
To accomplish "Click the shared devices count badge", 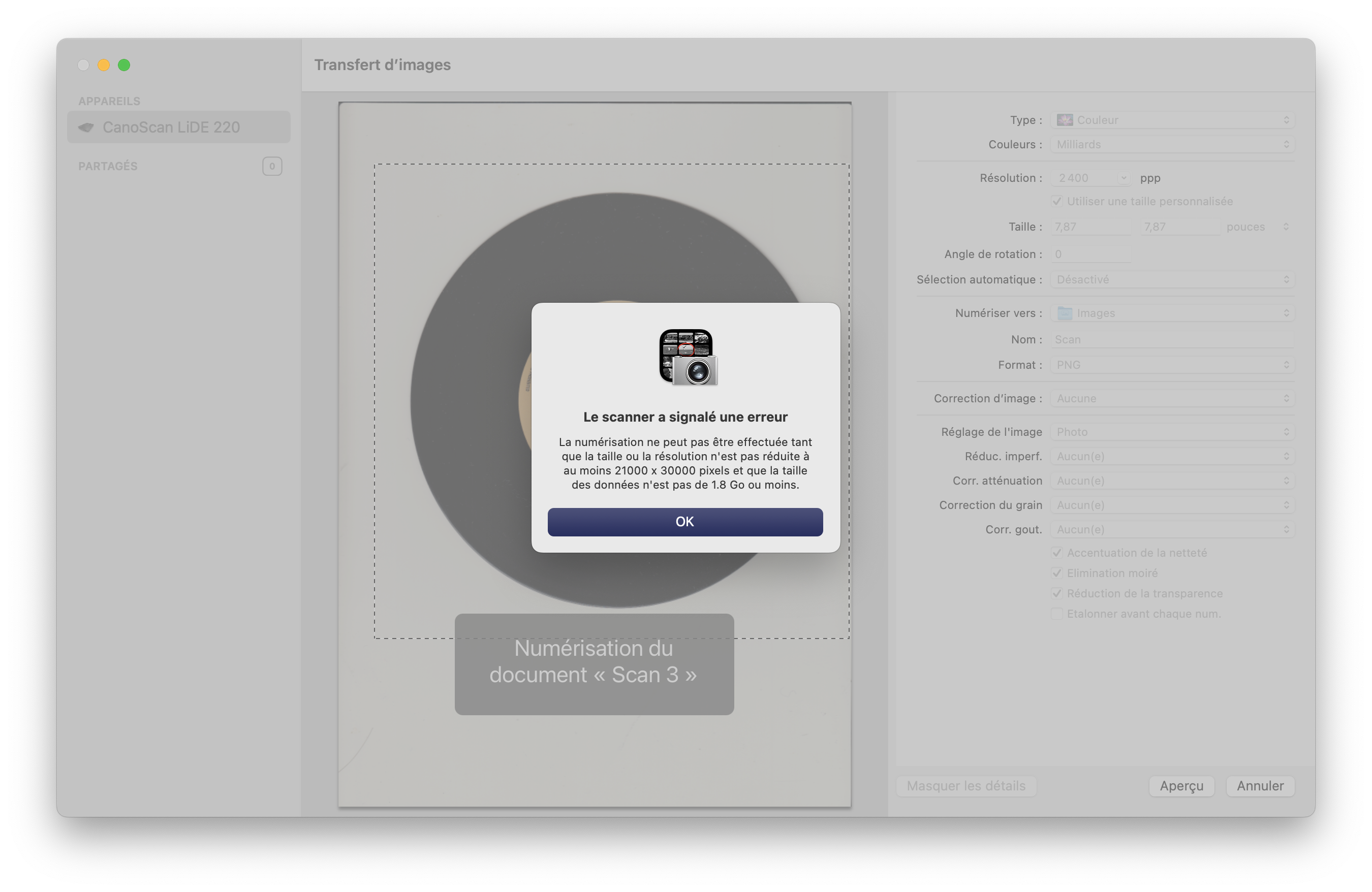I will (x=271, y=166).
